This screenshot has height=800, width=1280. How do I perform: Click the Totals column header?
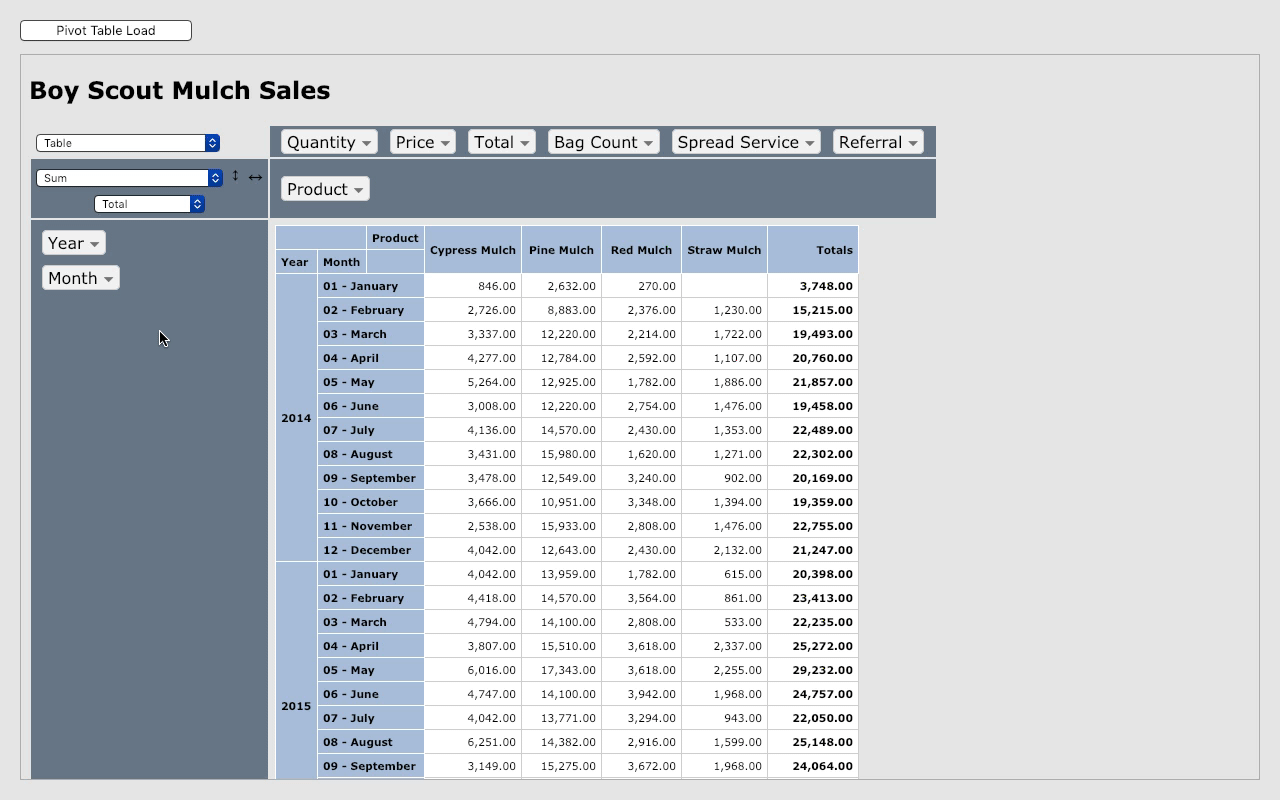tap(834, 249)
